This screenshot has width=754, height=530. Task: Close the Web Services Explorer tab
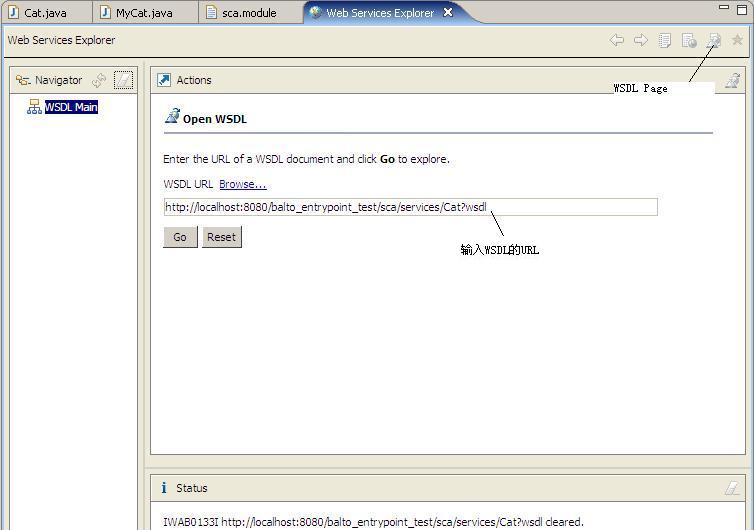(448, 13)
